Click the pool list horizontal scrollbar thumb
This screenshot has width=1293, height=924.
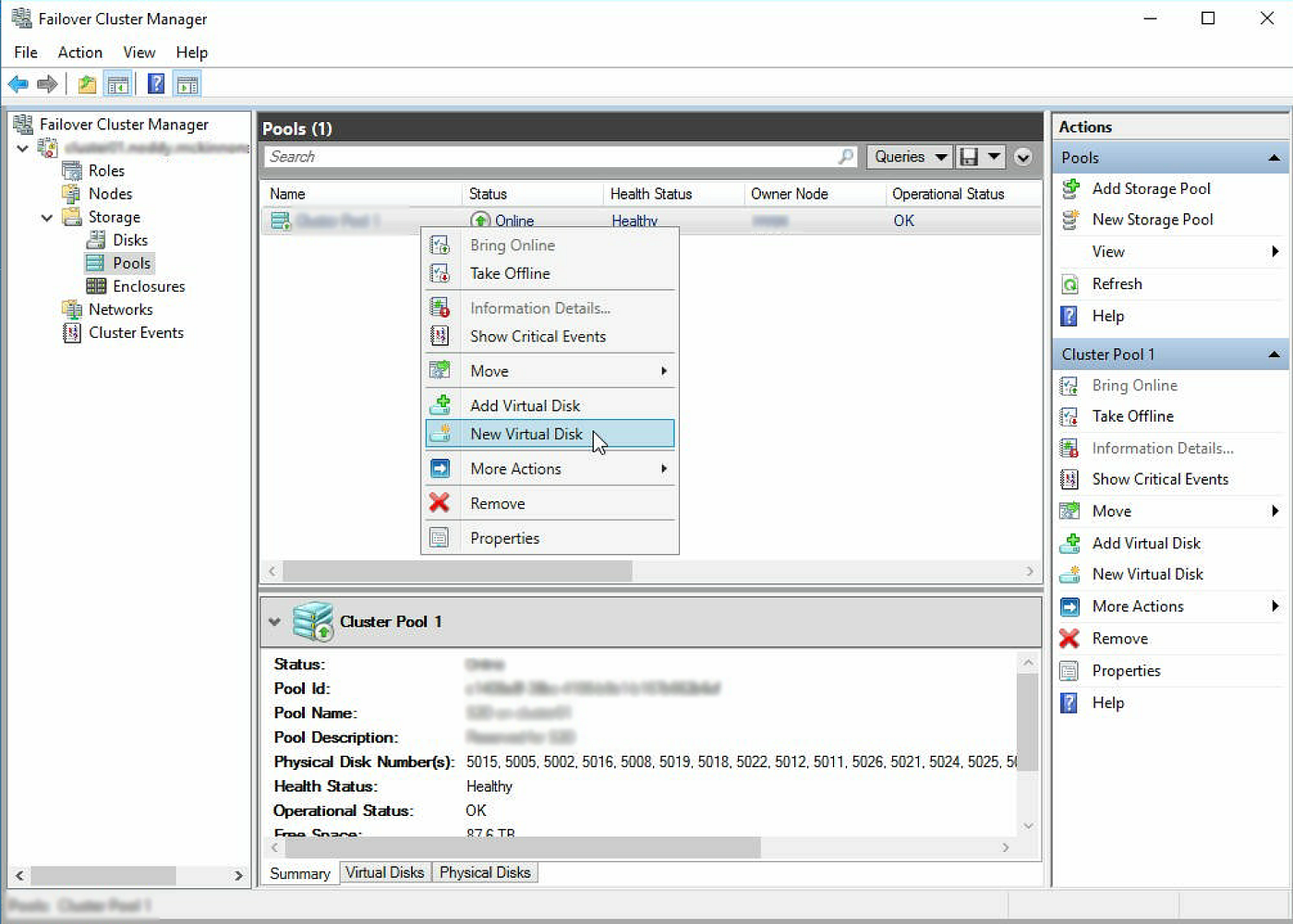457,571
